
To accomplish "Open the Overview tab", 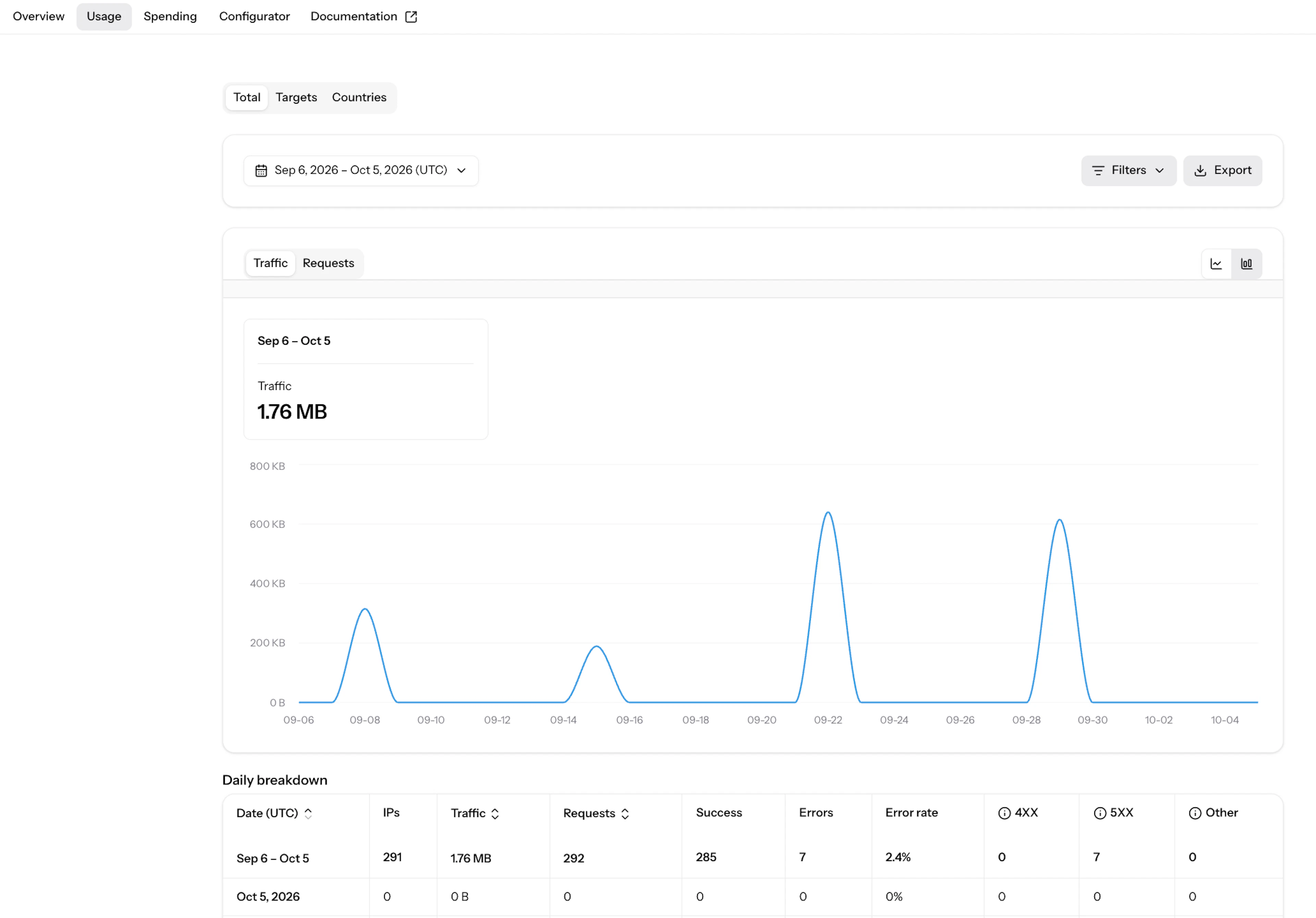I will click(x=38, y=16).
